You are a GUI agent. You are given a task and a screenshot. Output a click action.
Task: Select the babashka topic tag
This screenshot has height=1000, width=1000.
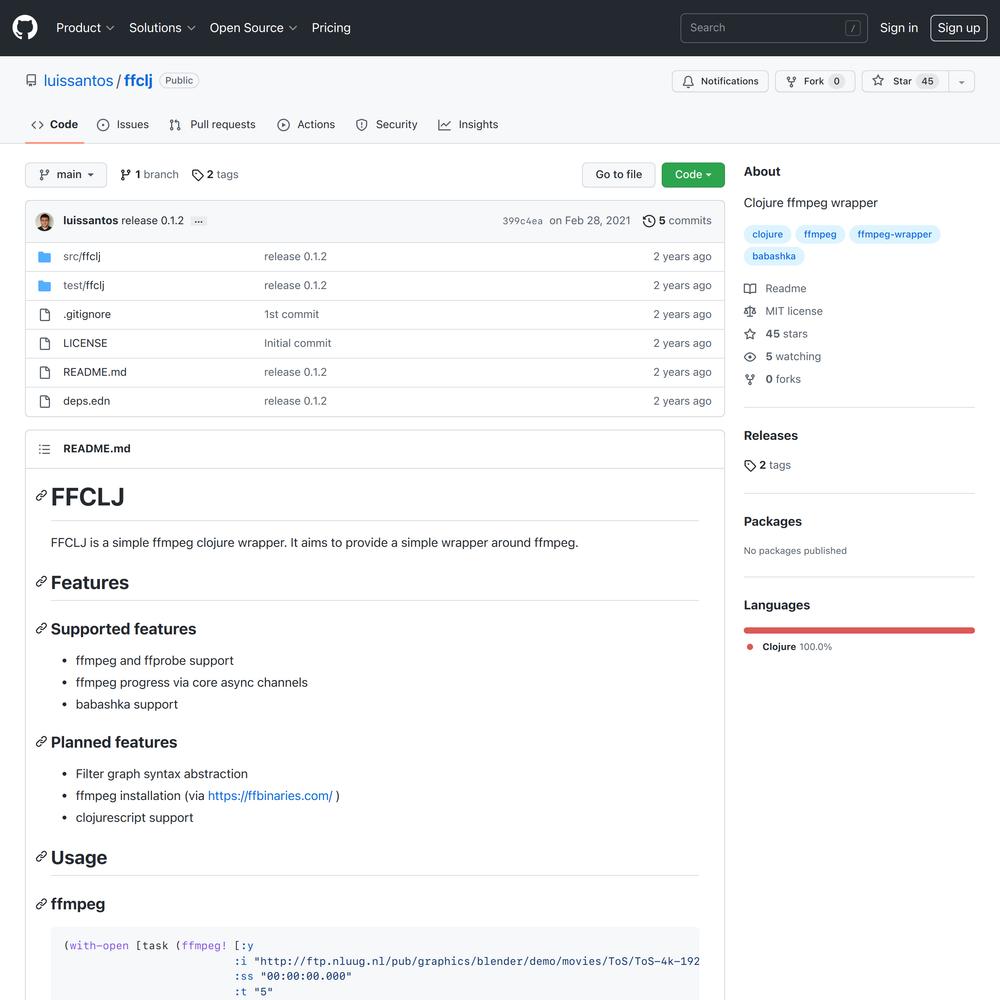coord(774,256)
